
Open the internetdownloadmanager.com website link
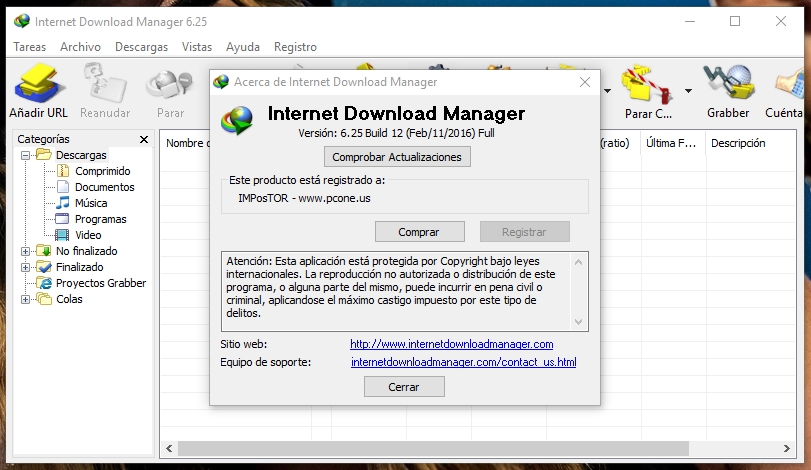pyautogui.click(x=452, y=344)
